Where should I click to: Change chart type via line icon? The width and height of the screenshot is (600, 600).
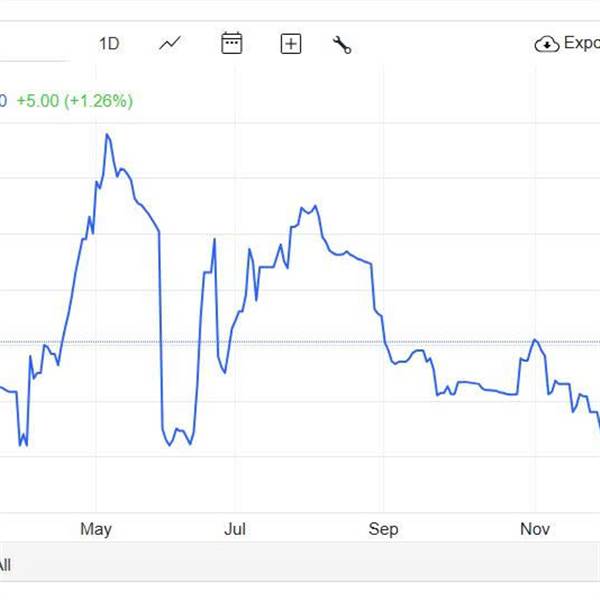point(171,43)
